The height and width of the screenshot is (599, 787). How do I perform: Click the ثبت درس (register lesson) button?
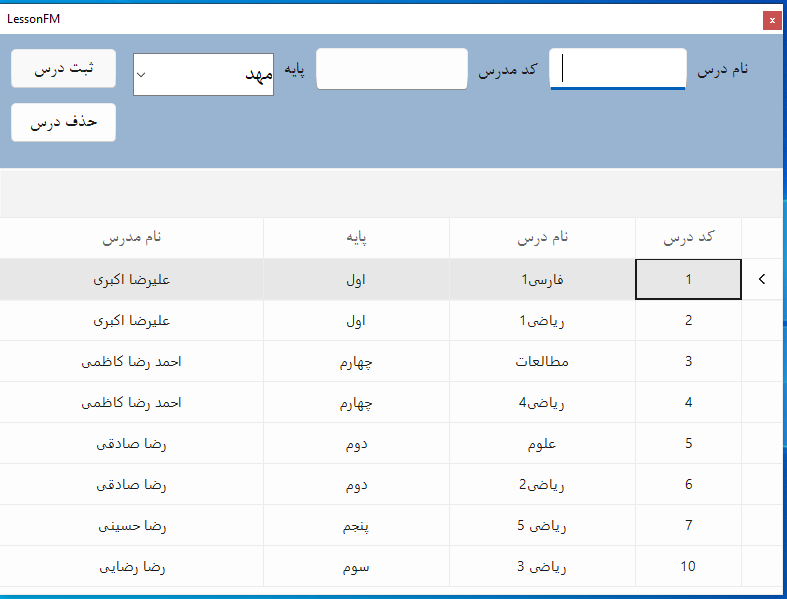click(x=63, y=69)
